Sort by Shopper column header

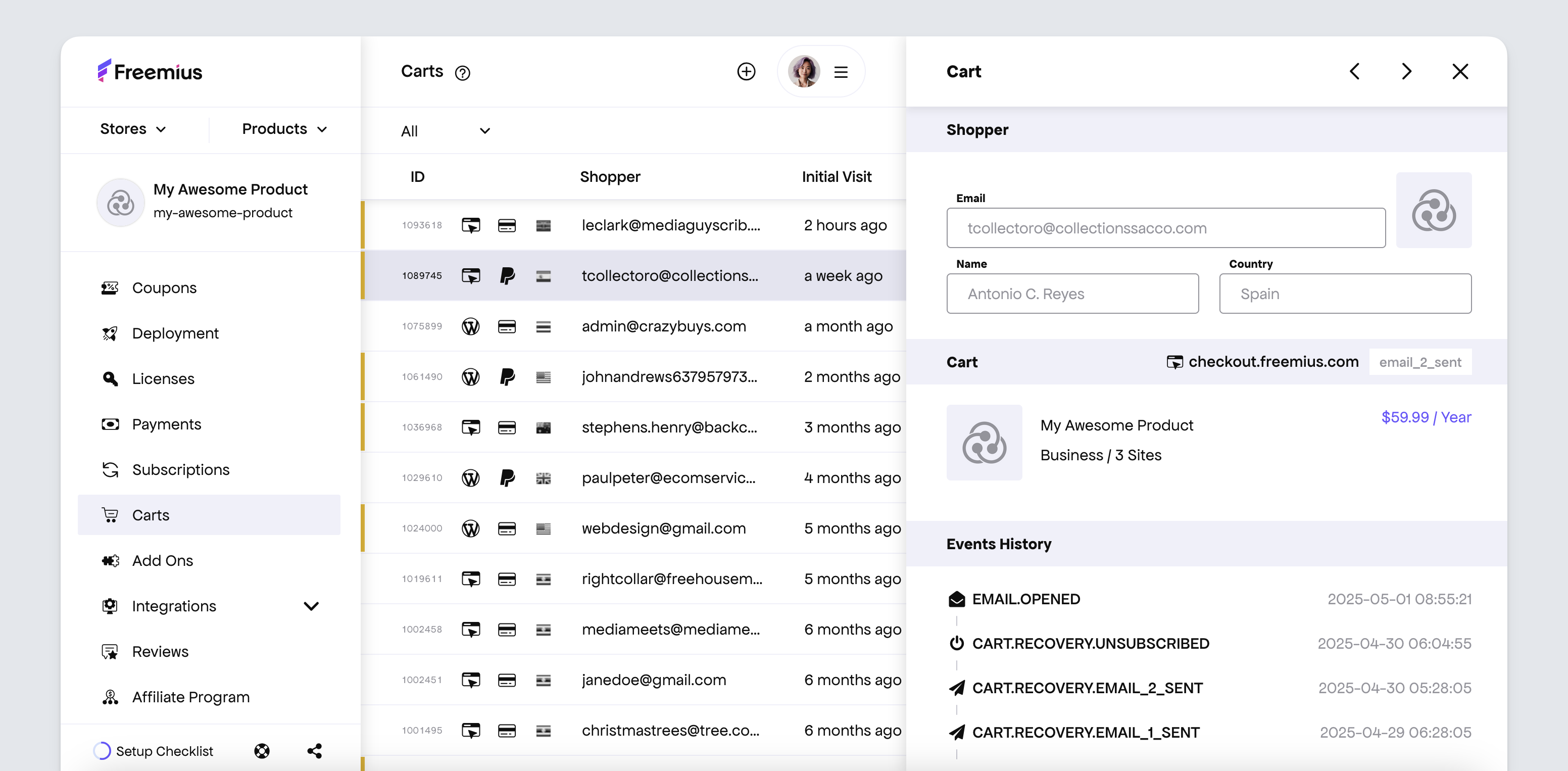(610, 177)
